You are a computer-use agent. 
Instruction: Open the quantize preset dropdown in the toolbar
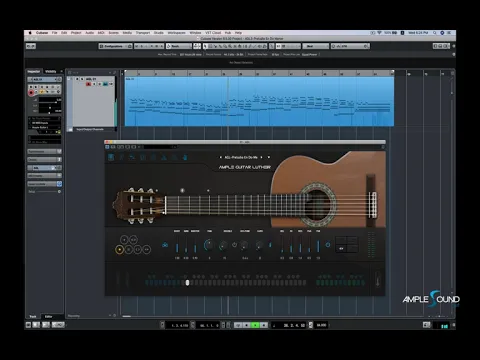[x=350, y=46]
